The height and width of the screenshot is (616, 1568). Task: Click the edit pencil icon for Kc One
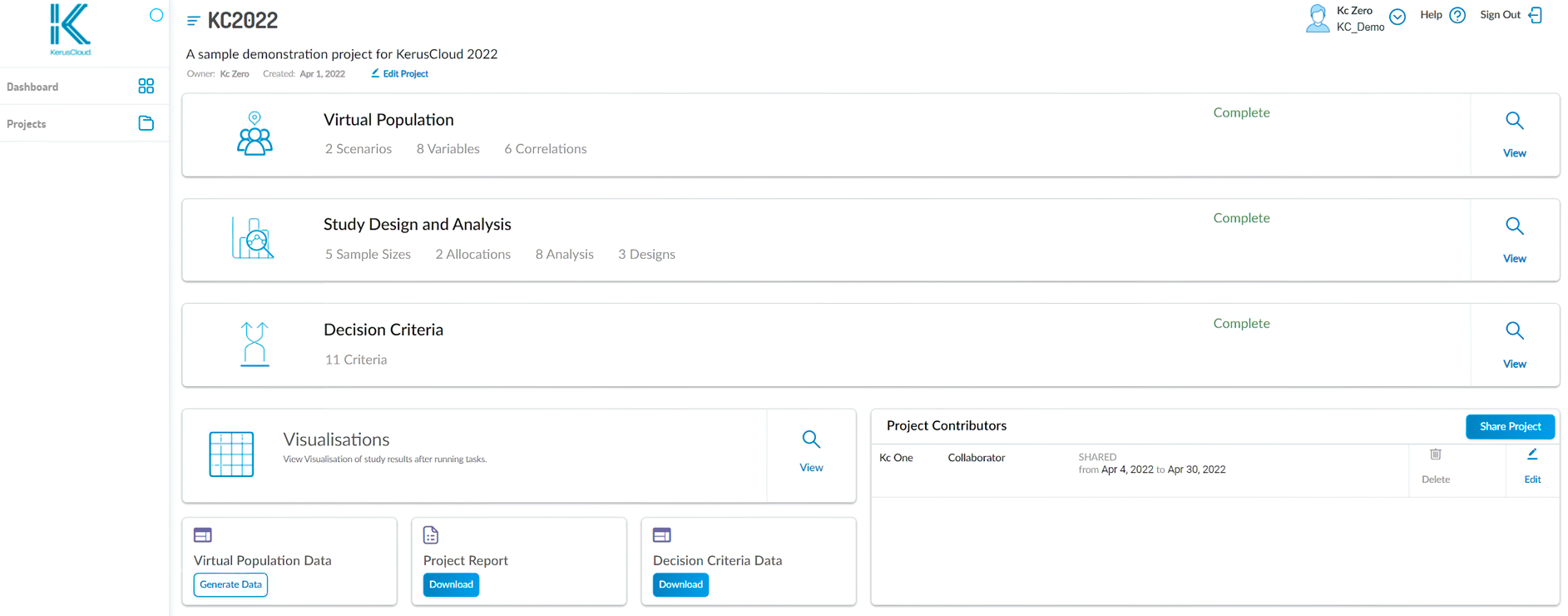[x=1532, y=455]
